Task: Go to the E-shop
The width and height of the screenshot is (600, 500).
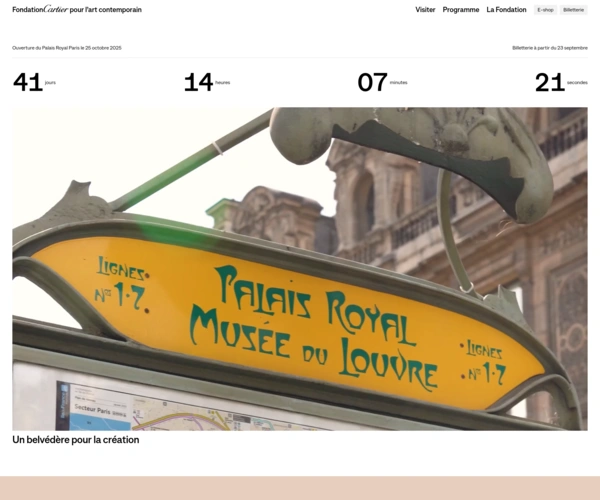Action: [545, 9]
